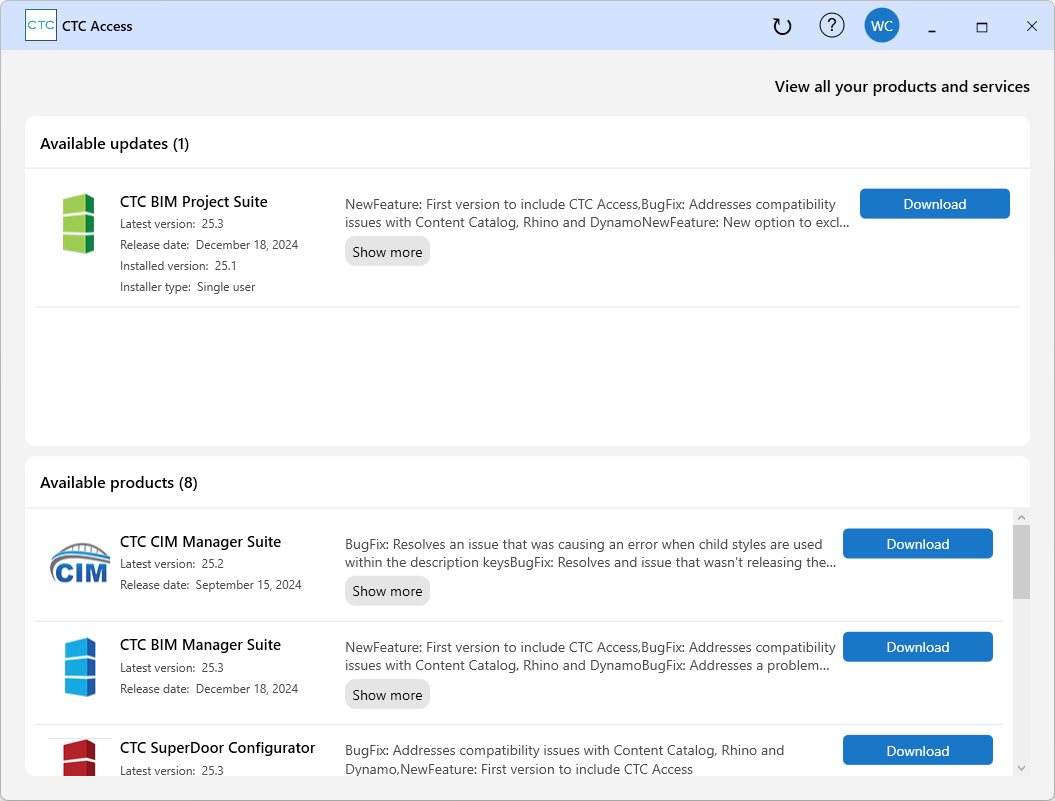Open View all your products and services
This screenshot has height=801, width=1055.
coord(901,87)
